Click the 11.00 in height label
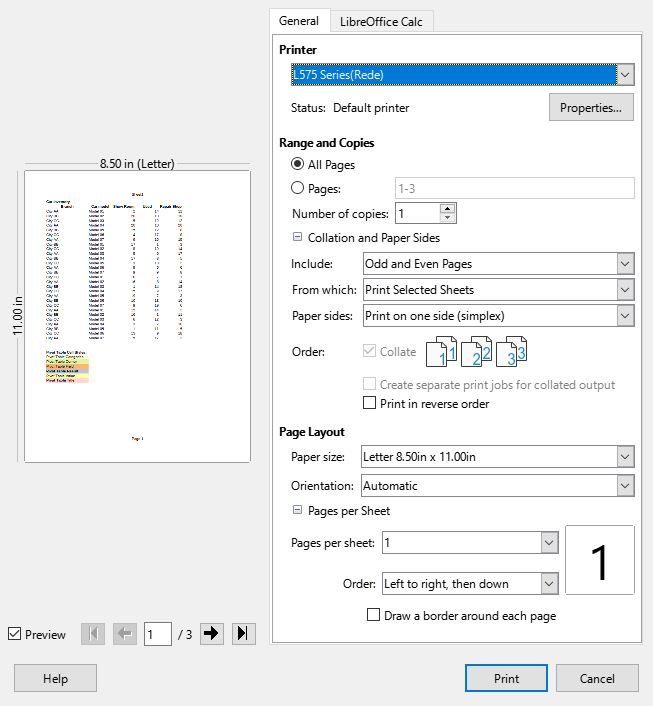The height and width of the screenshot is (706, 653). 17,316
